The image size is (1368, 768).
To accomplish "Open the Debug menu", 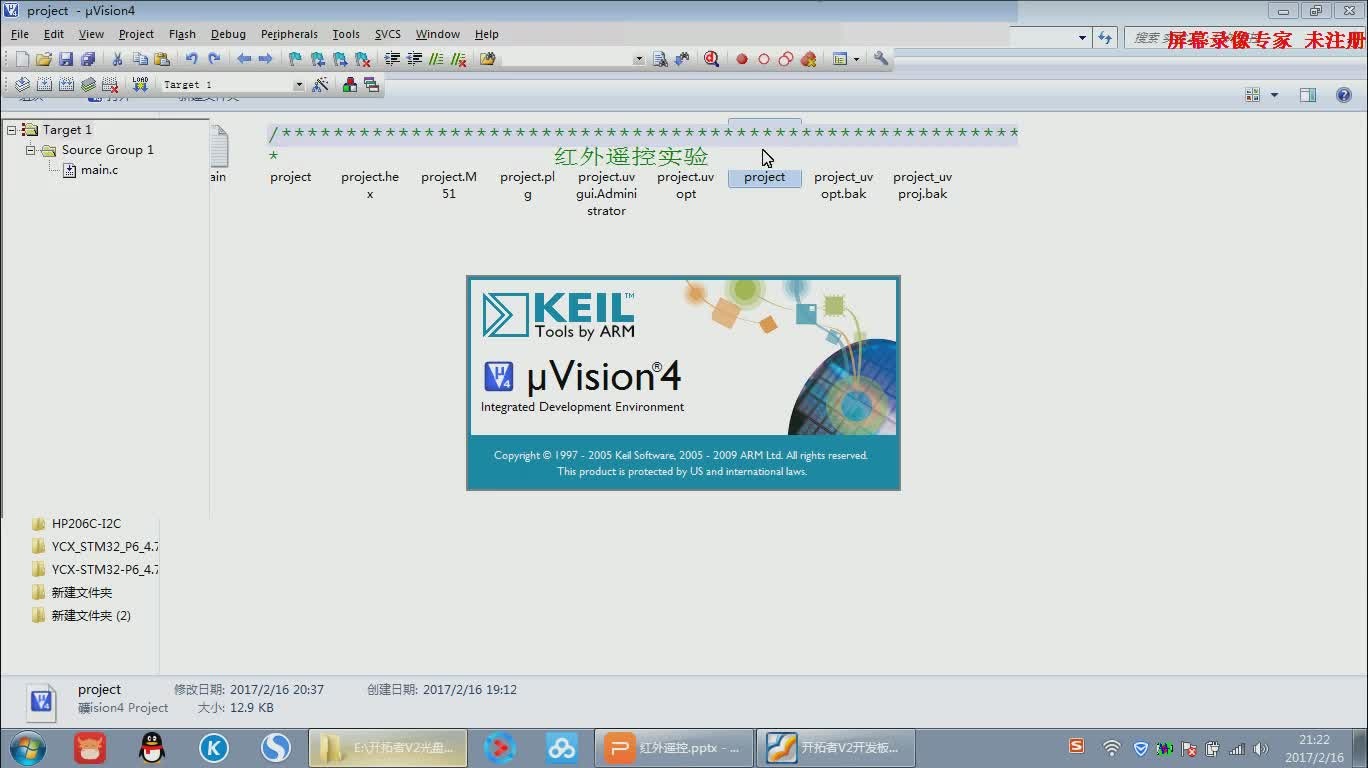I will 228,34.
